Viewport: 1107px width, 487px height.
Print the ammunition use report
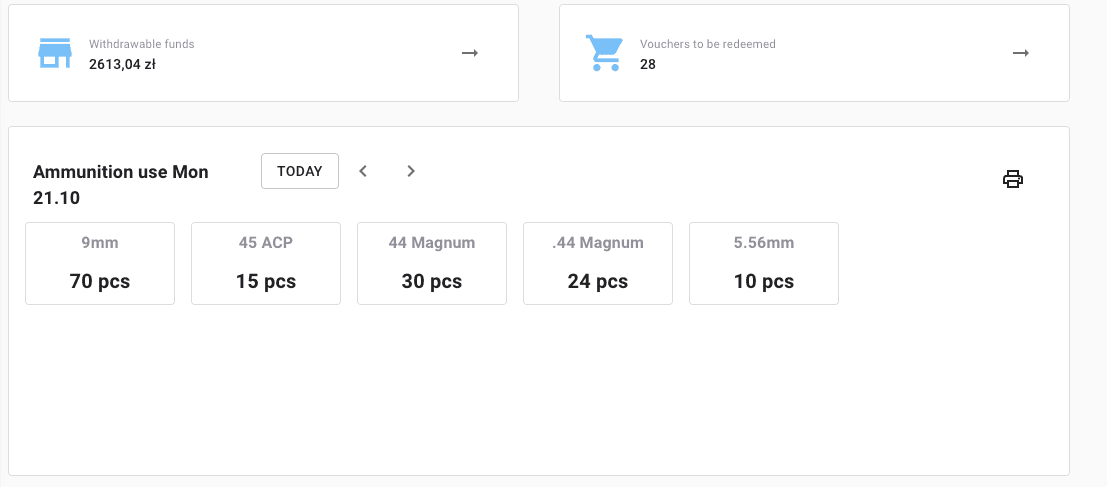(1013, 179)
